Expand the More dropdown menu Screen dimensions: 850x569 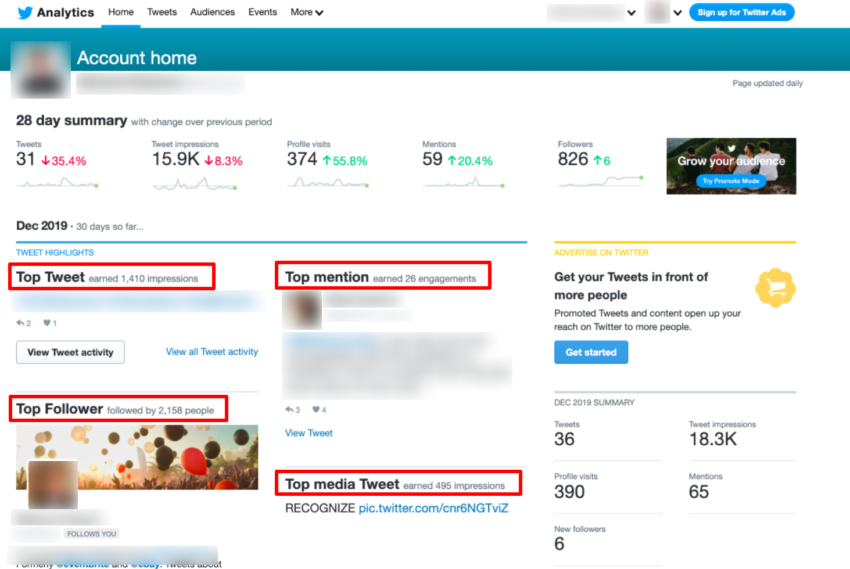[x=307, y=13]
